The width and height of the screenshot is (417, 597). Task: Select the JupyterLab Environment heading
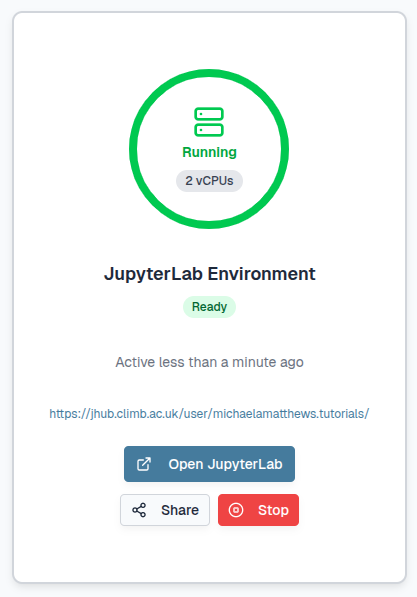pyautogui.click(x=209, y=274)
